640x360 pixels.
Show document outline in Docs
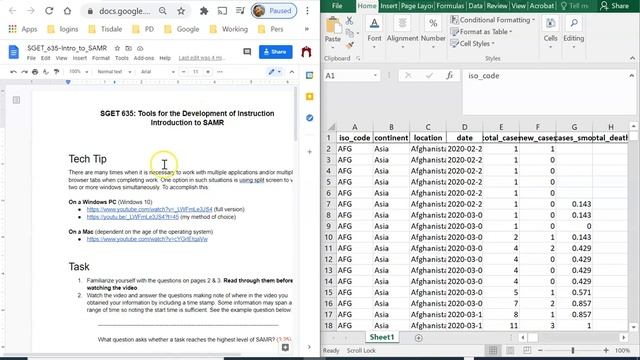[x=16, y=100]
